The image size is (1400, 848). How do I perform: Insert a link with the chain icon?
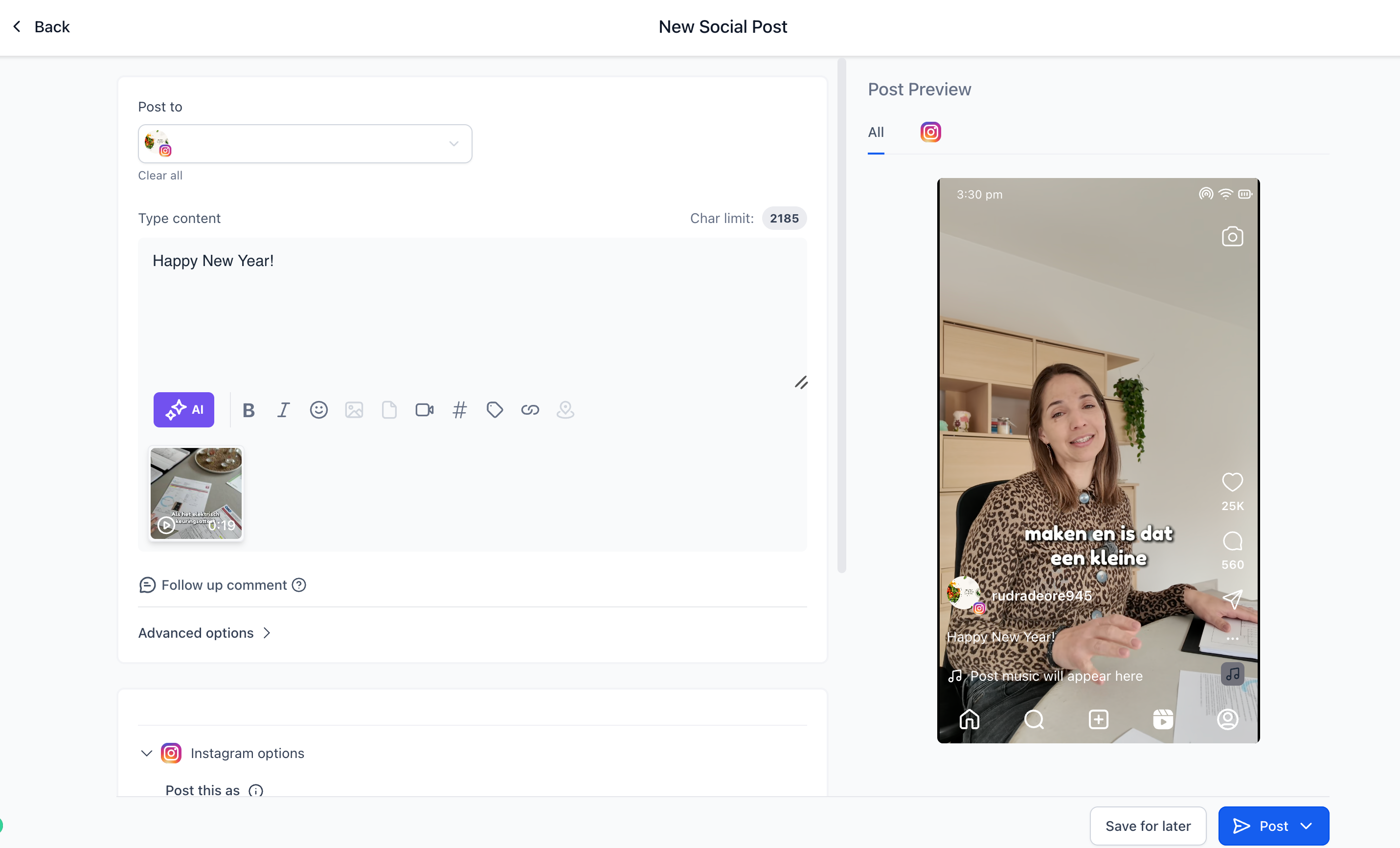pyautogui.click(x=530, y=409)
